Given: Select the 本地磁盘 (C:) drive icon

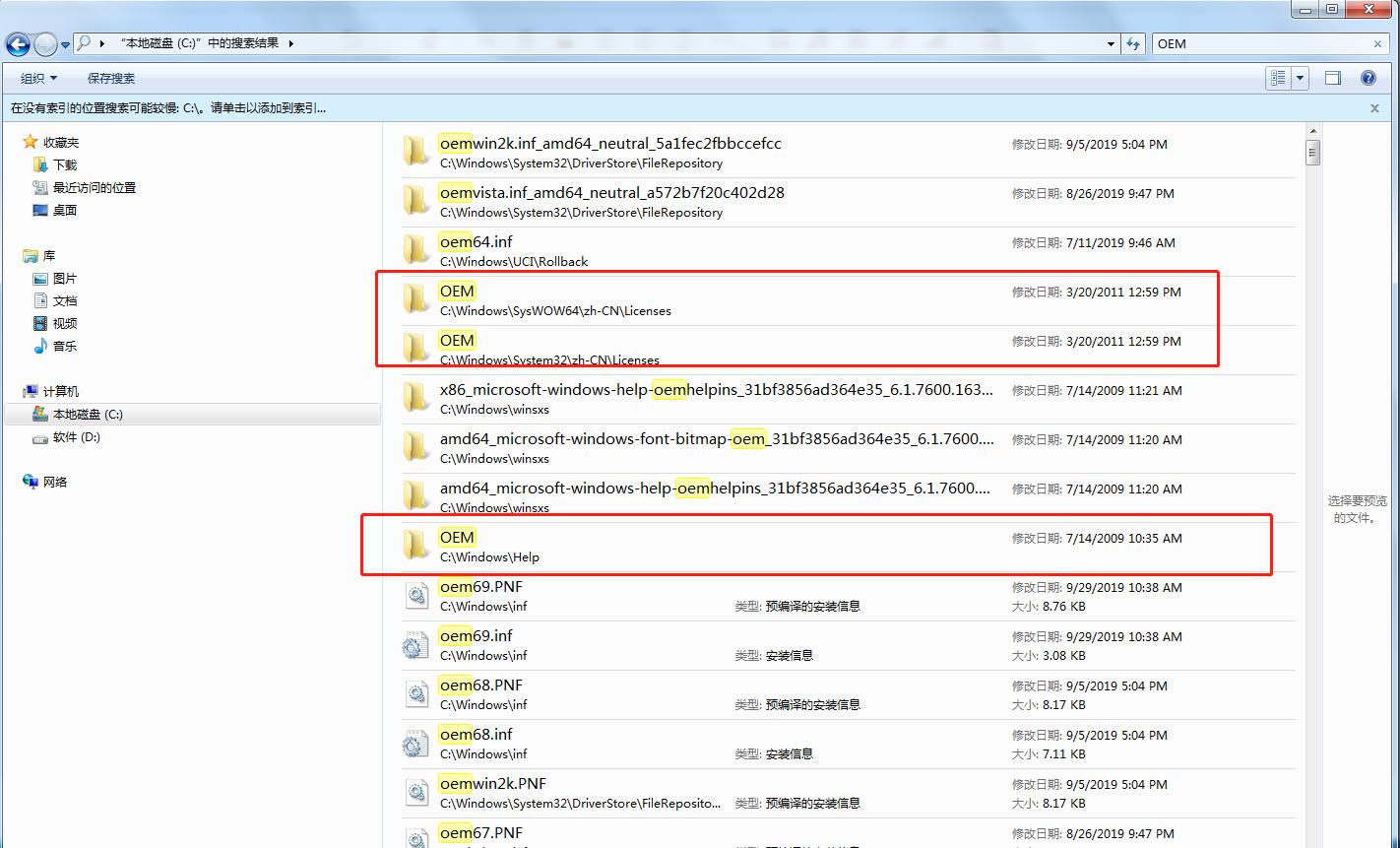Looking at the screenshot, I should (x=40, y=414).
